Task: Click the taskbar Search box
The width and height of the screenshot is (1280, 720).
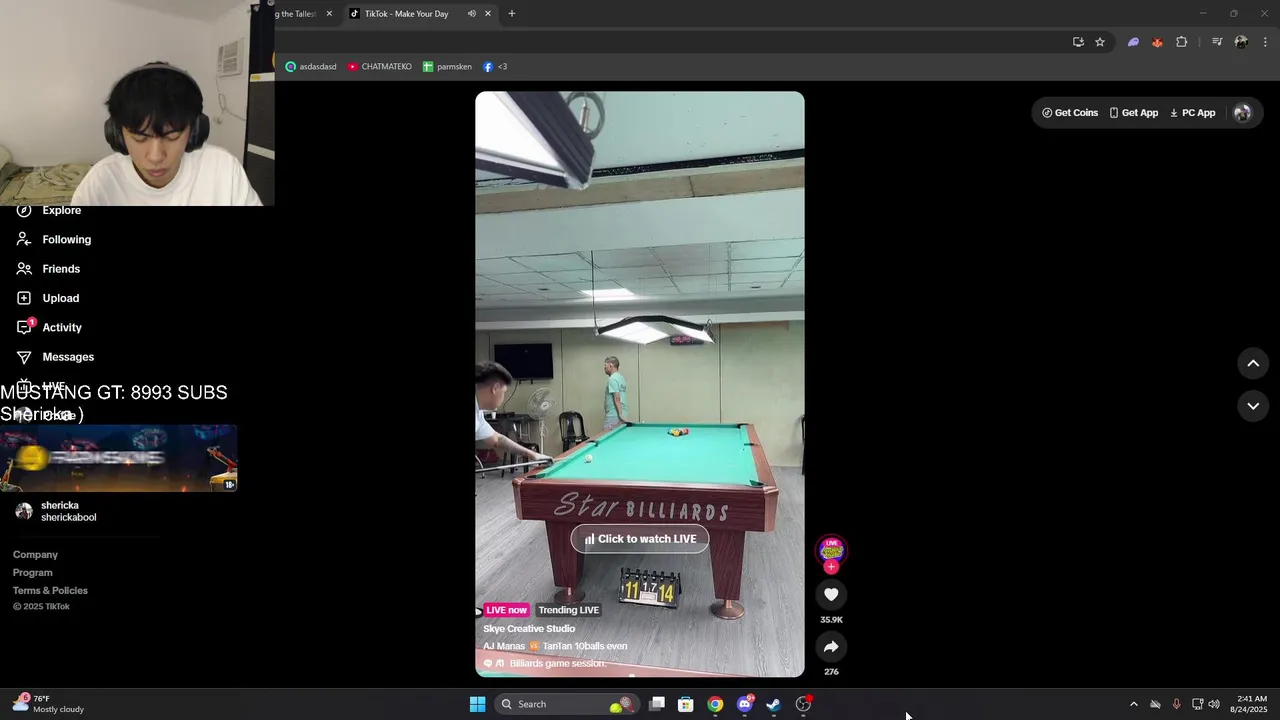Action: click(x=568, y=704)
